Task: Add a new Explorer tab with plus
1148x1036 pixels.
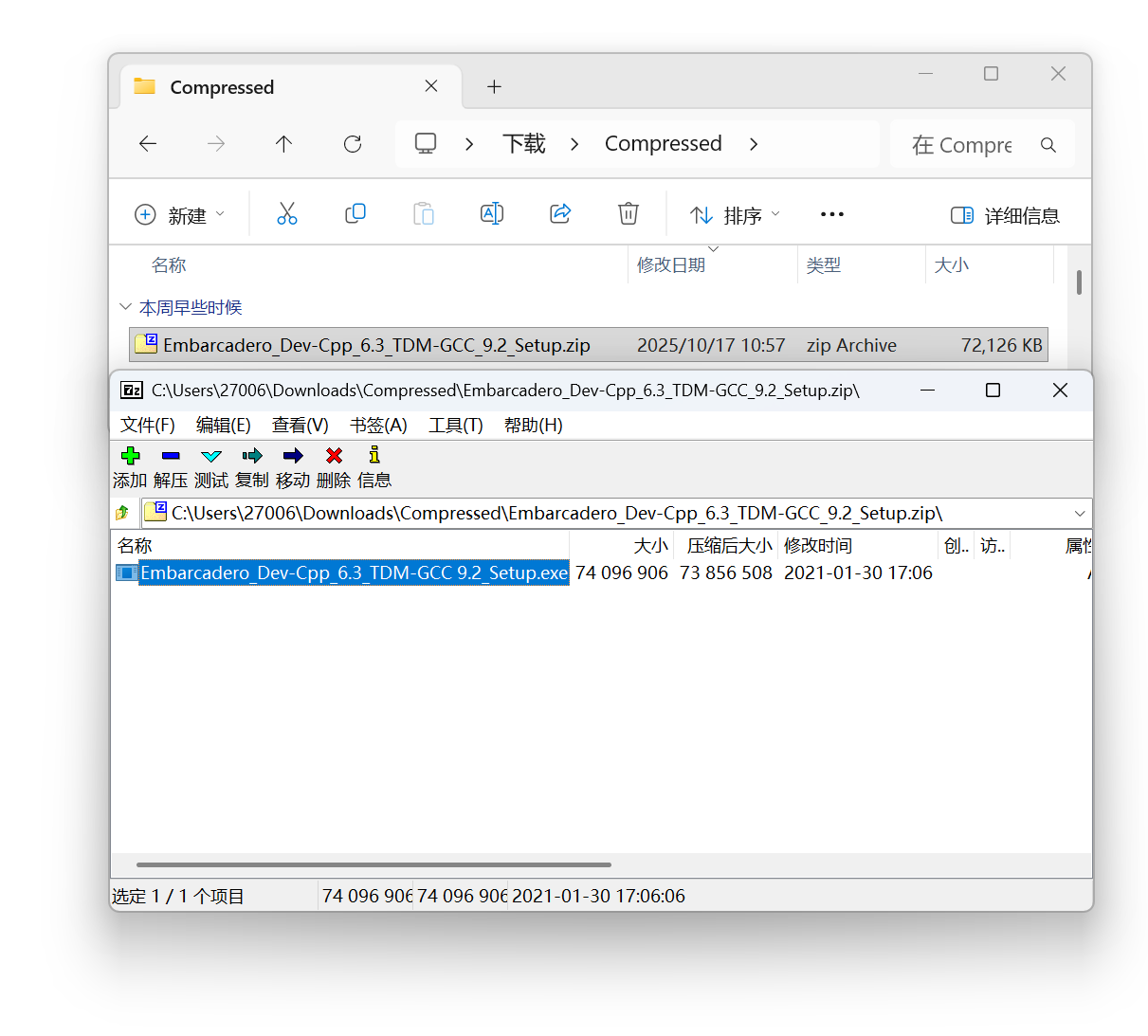Action: click(494, 87)
